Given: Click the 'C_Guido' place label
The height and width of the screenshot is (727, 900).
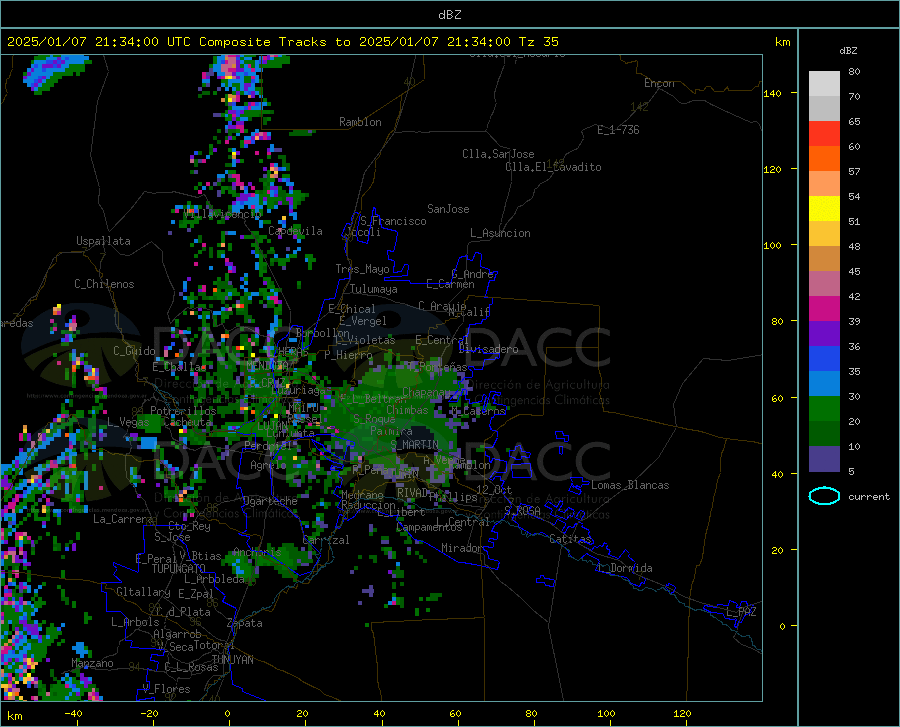Looking at the screenshot, I should tap(134, 351).
